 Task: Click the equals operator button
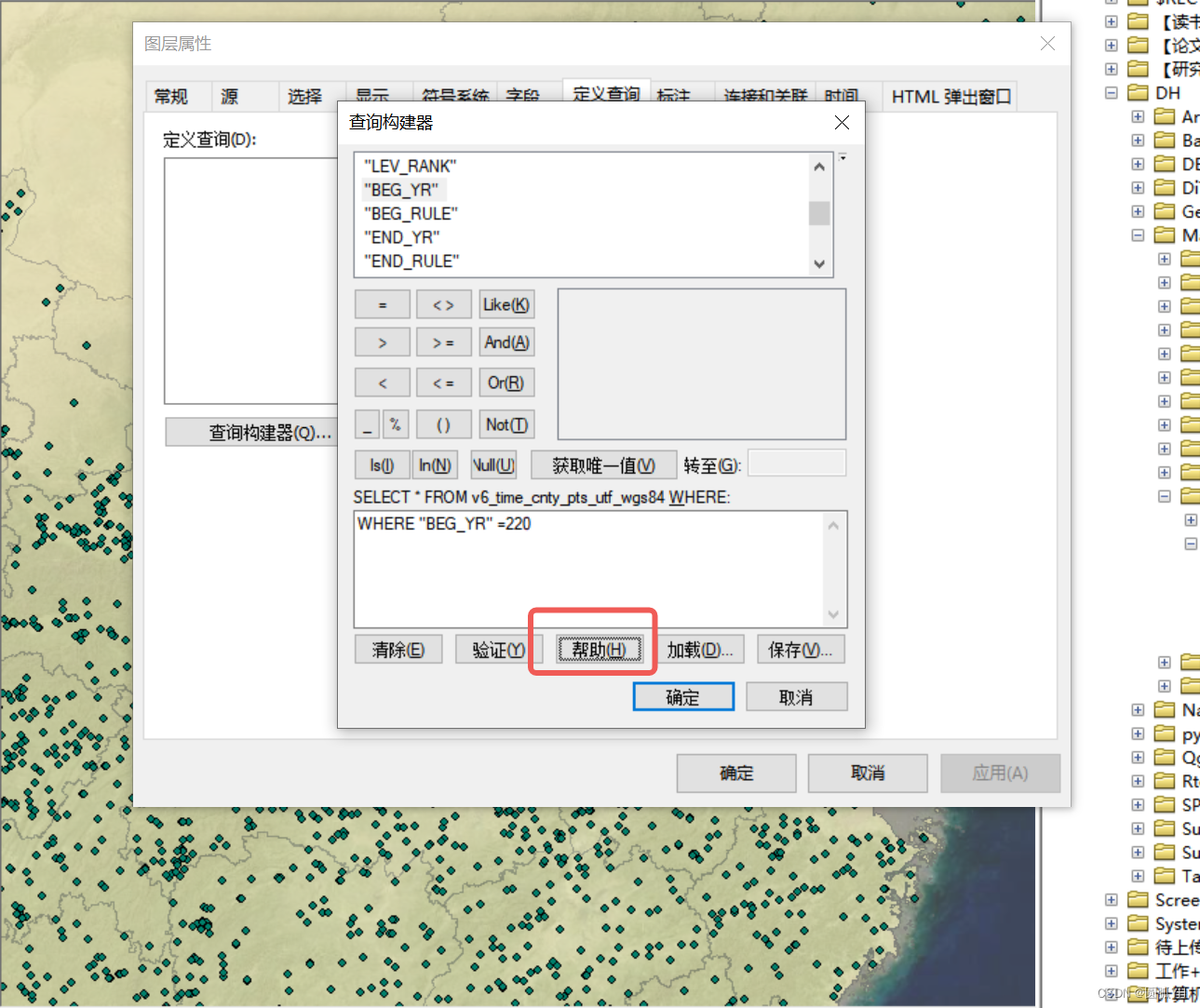pos(383,305)
